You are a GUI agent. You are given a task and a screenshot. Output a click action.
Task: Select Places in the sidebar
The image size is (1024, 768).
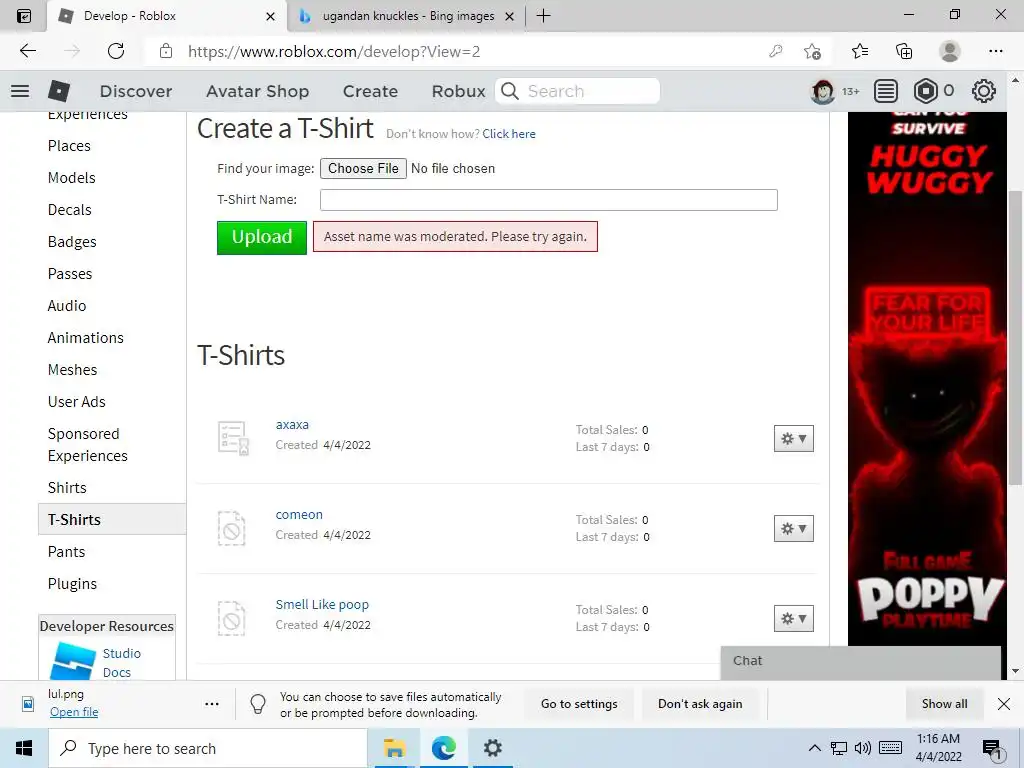(69, 146)
